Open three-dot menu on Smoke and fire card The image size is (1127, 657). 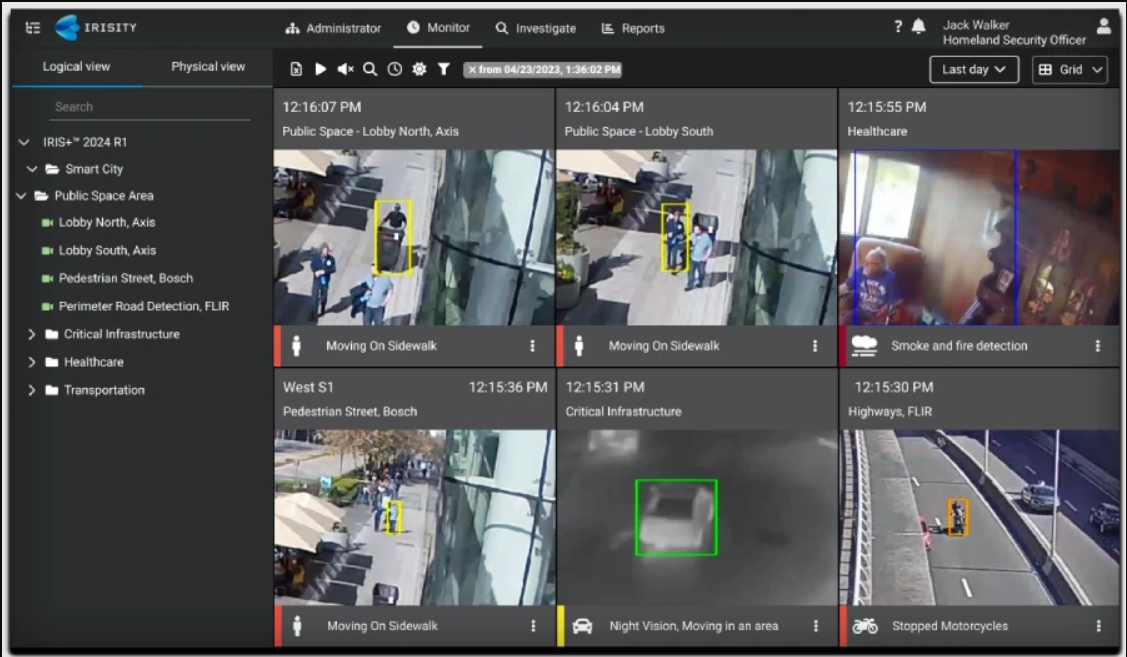click(x=1098, y=346)
